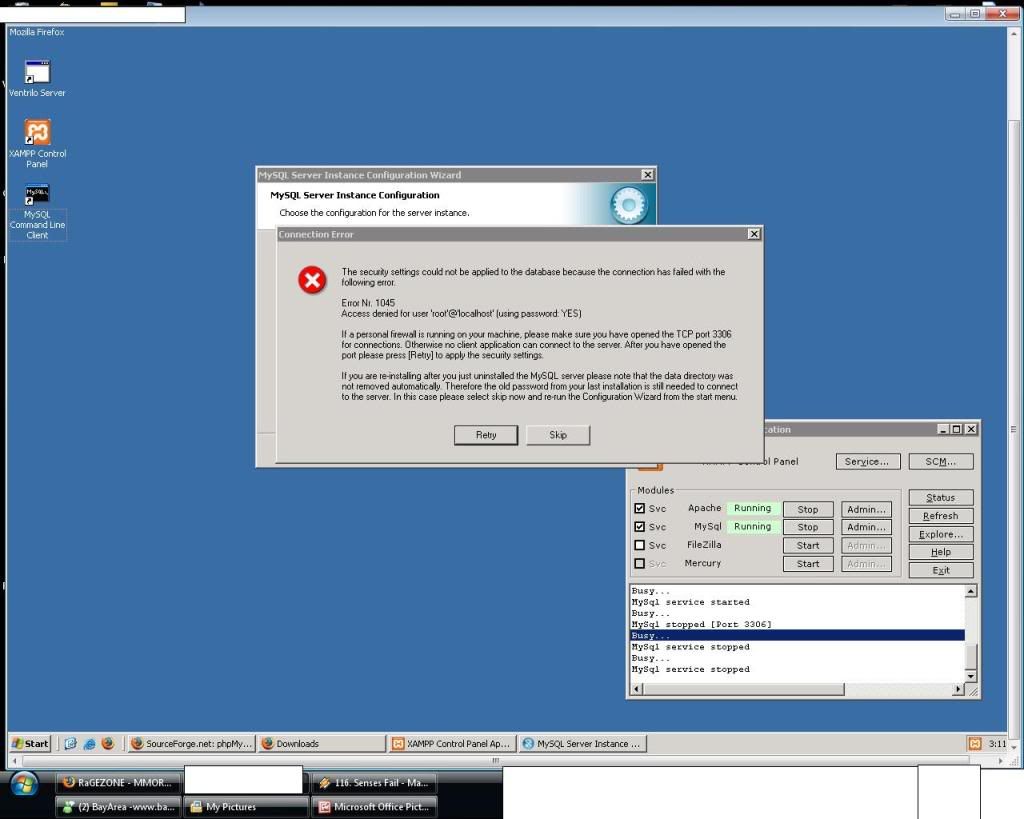The width and height of the screenshot is (1024, 819).
Task: Switch to the SourceForge phpMy taskbar item
Action: tap(191, 743)
